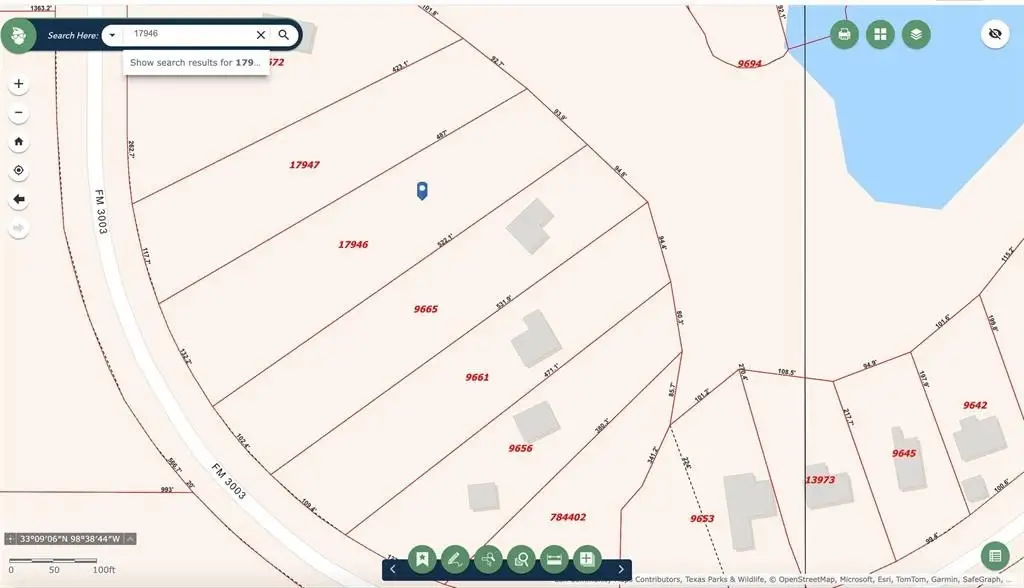The height and width of the screenshot is (588, 1024).
Task: Toggle the attribute table panel
Action: (994, 556)
